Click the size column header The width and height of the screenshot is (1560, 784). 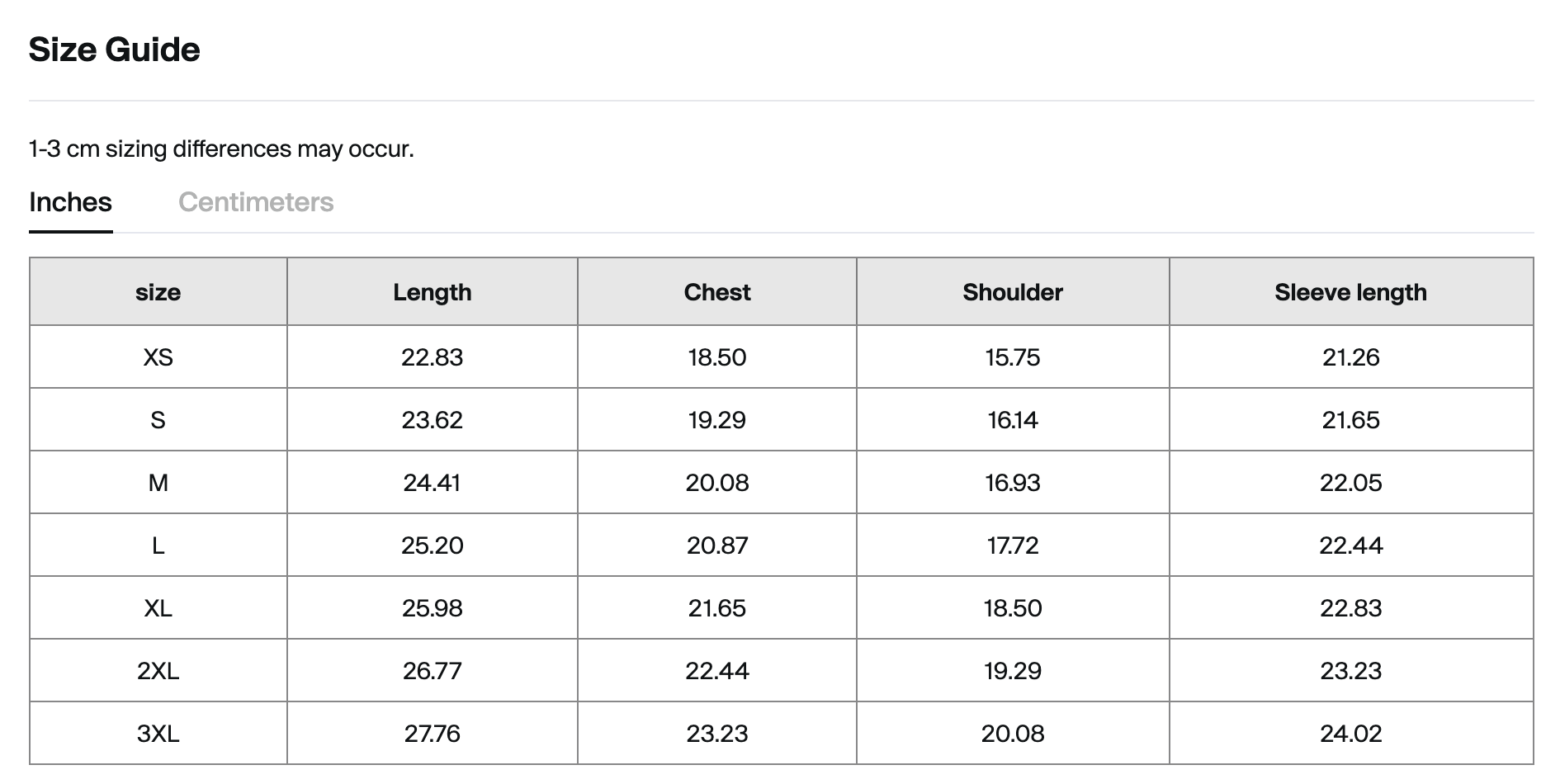coord(158,292)
